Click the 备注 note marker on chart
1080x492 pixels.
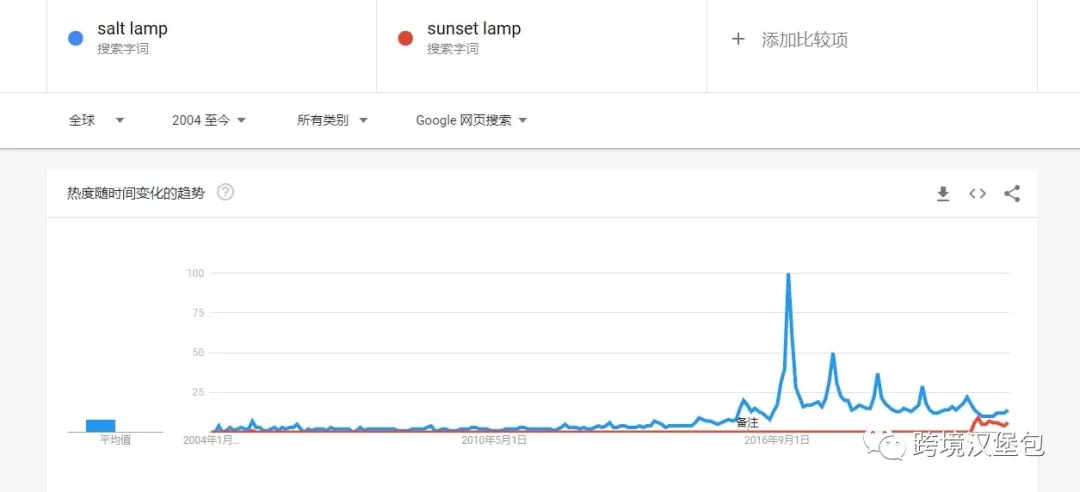coord(747,423)
